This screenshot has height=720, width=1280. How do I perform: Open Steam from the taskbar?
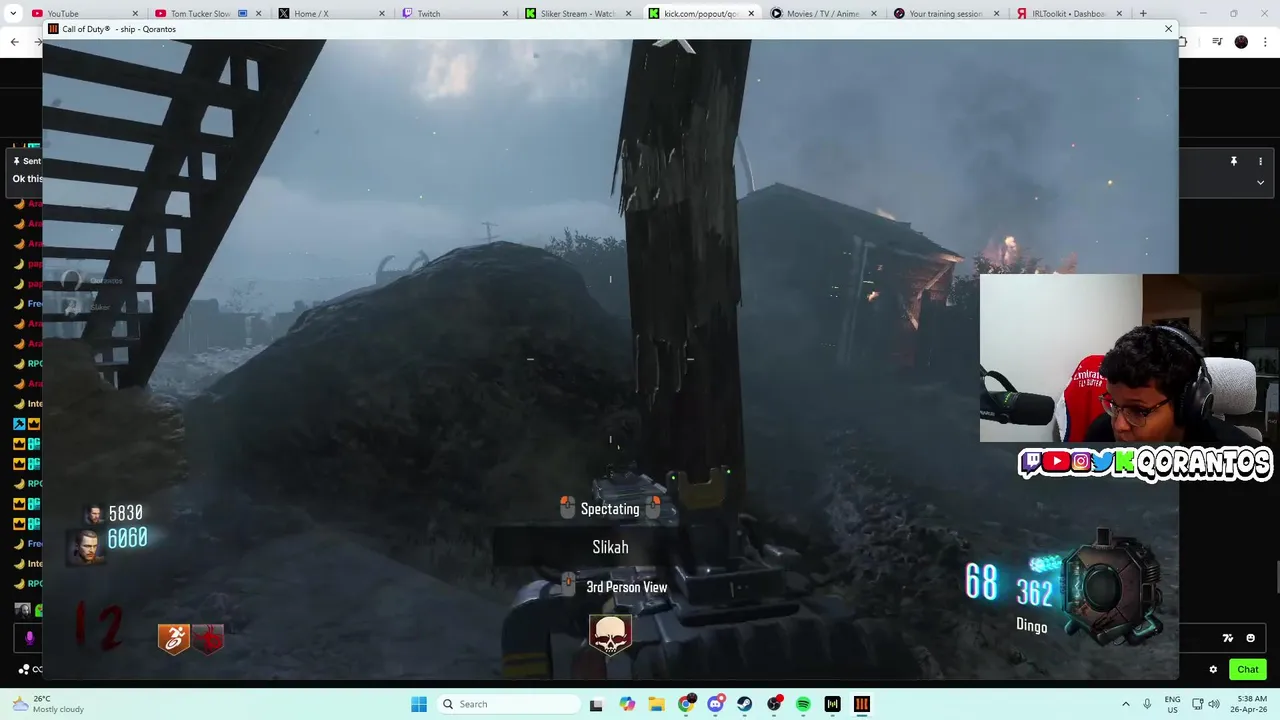(x=744, y=704)
